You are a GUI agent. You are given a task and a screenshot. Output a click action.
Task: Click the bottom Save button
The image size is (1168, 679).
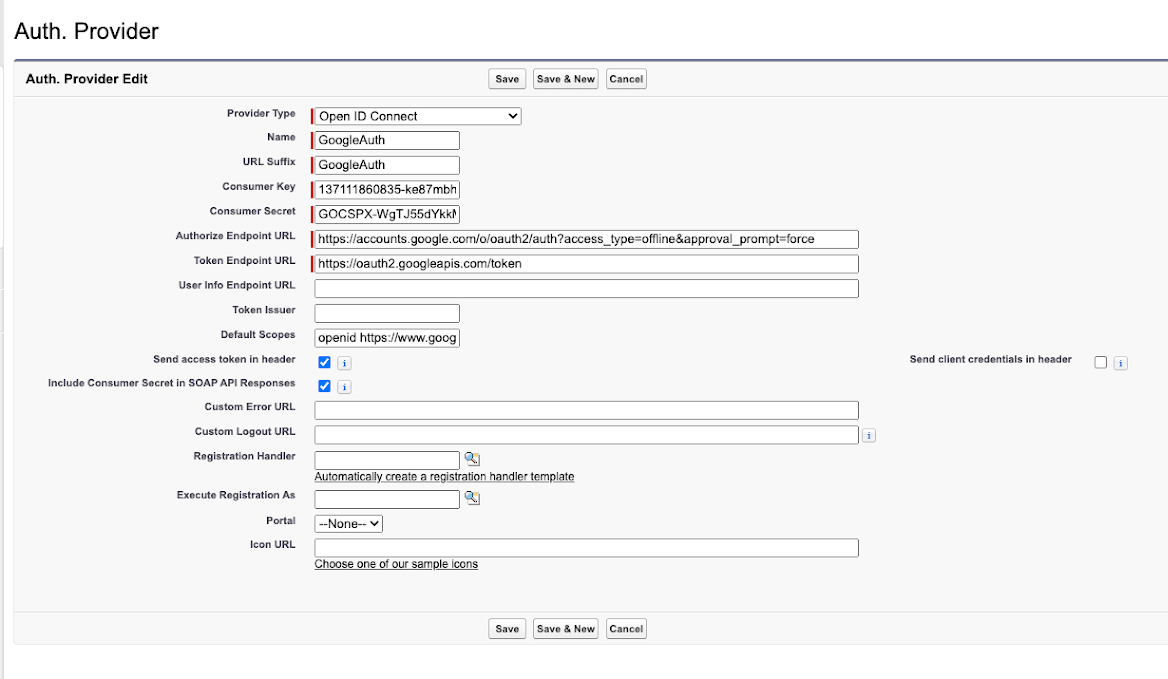(507, 628)
